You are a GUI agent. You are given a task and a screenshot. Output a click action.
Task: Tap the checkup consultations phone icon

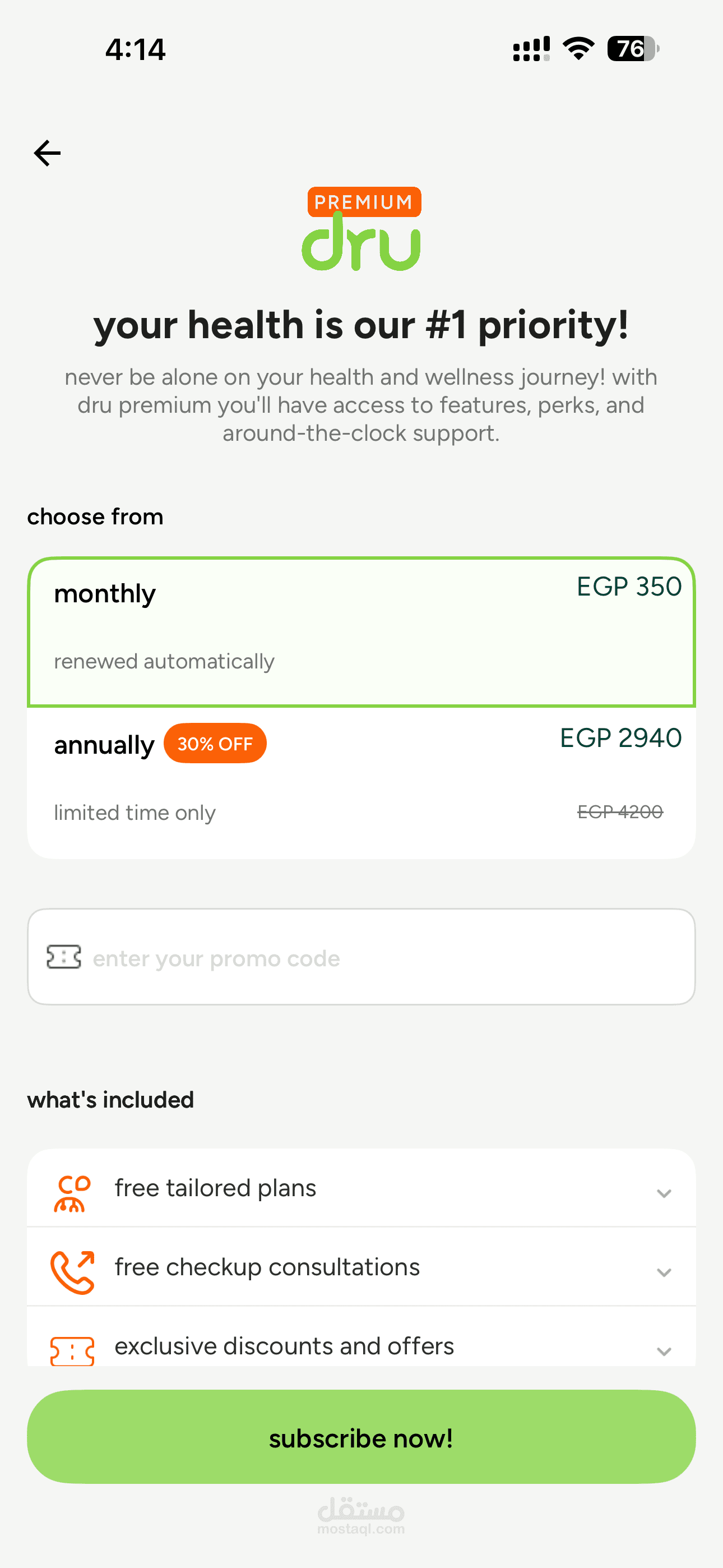click(72, 1272)
